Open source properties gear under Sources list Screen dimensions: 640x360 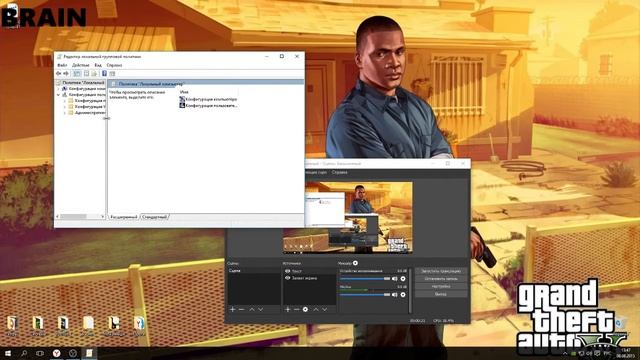(305, 309)
